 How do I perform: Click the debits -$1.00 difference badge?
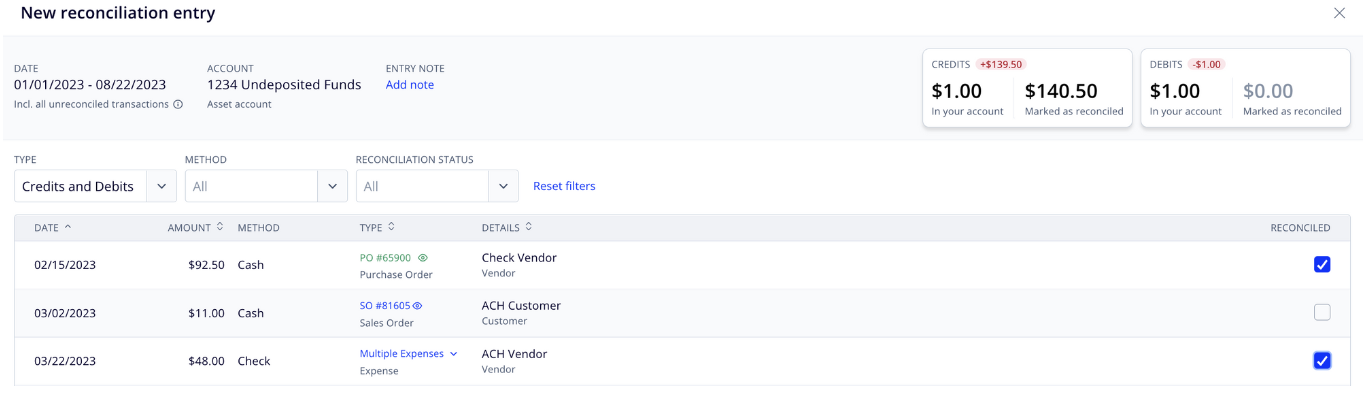tap(1206, 64)
